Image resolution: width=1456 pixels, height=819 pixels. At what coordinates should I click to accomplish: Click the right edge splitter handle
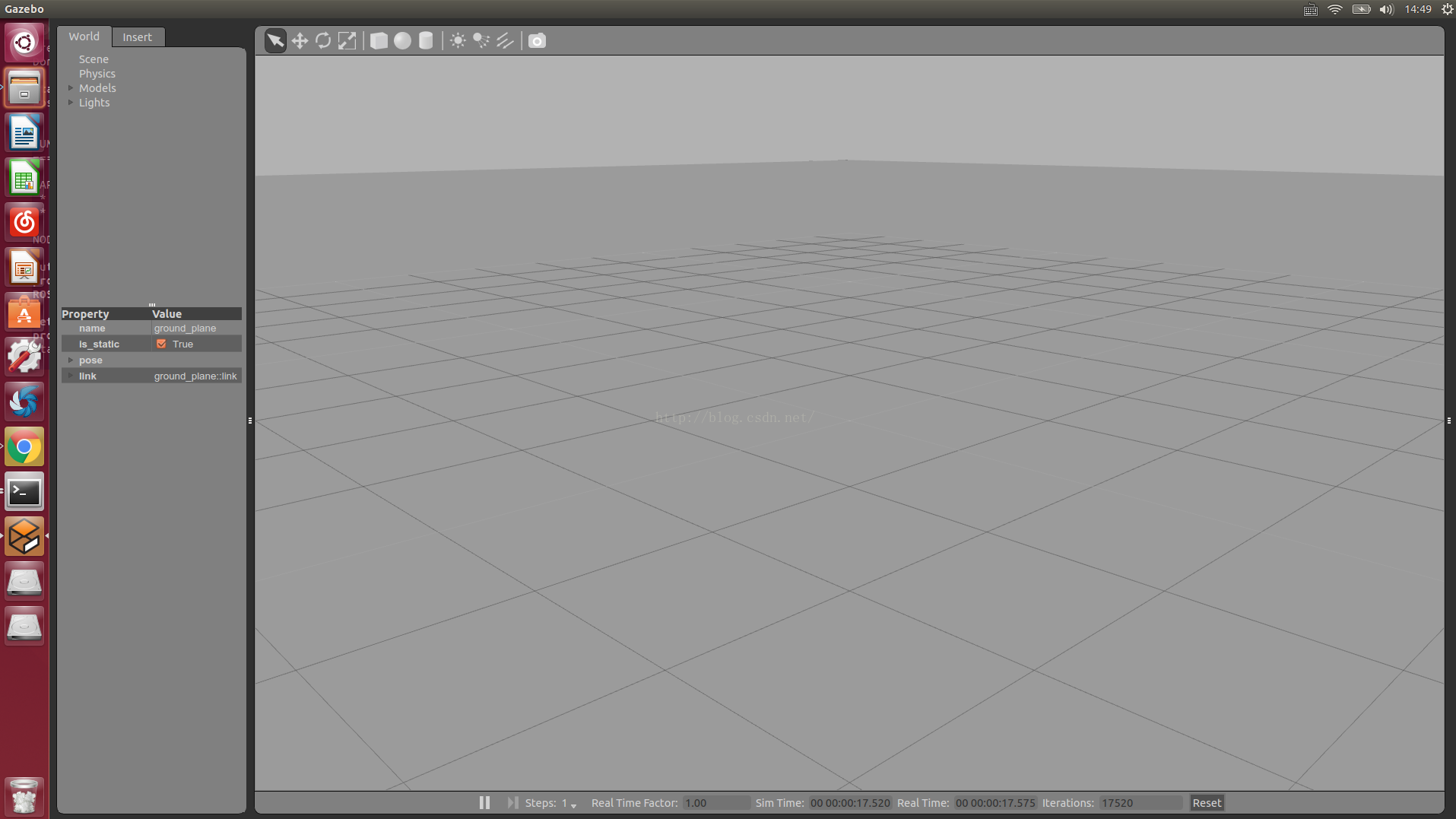(x=1449, y=421)
